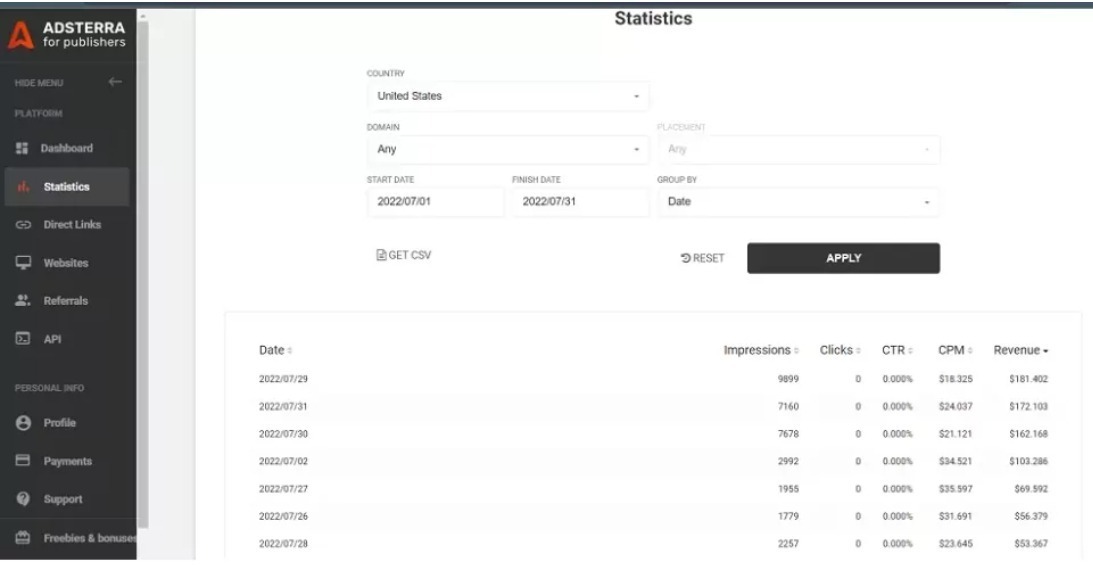Sort table by CTR column

pyautogui.click(x=897, y=350)
